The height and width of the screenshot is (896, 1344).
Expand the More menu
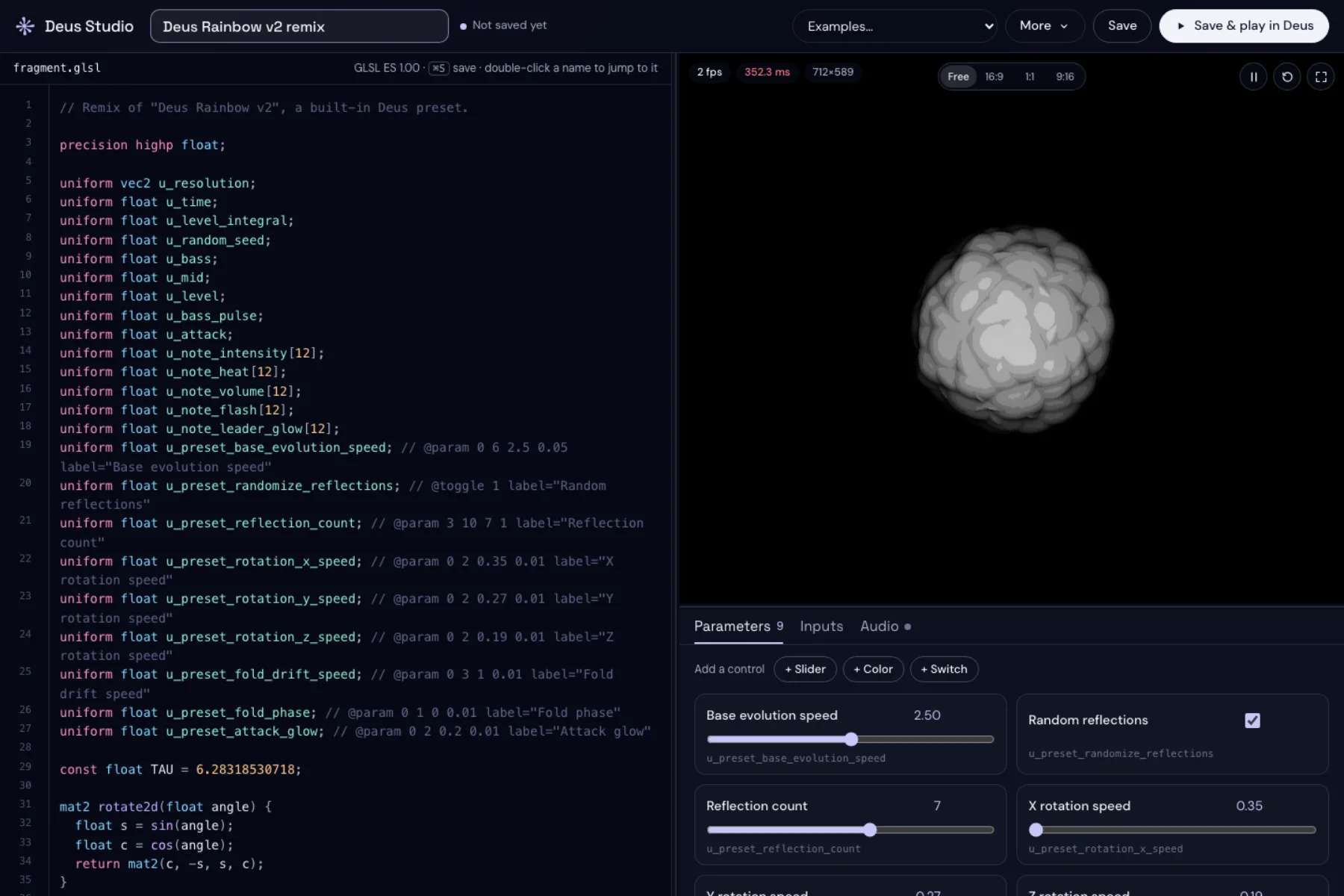pyautogui.click(x=1045, y=26)
